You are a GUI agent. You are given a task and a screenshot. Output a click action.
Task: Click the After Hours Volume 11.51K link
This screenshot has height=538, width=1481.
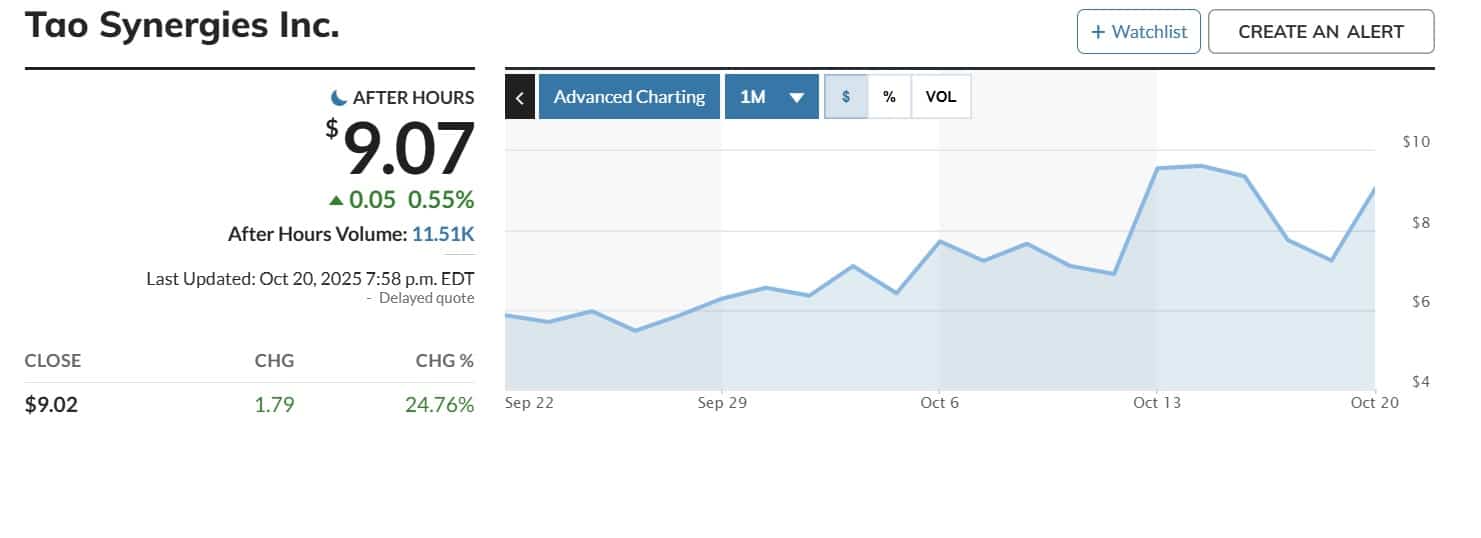[x=443, y=235]
